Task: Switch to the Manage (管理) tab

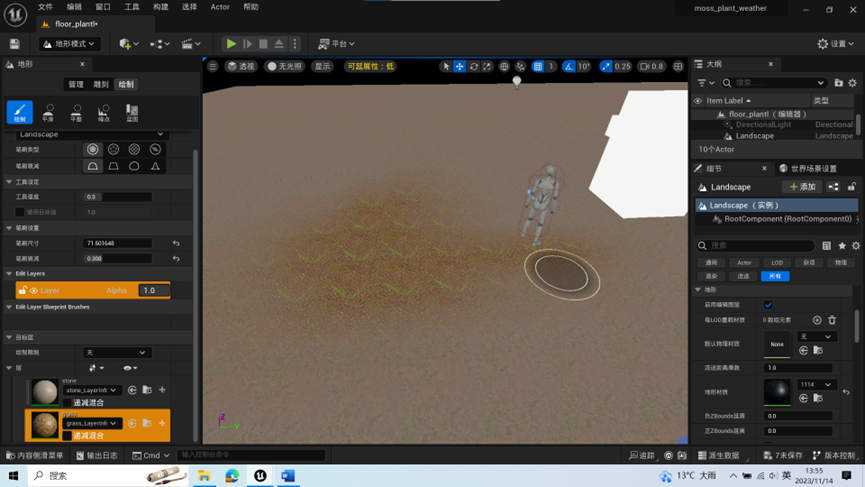Action: tap(76, 84)
